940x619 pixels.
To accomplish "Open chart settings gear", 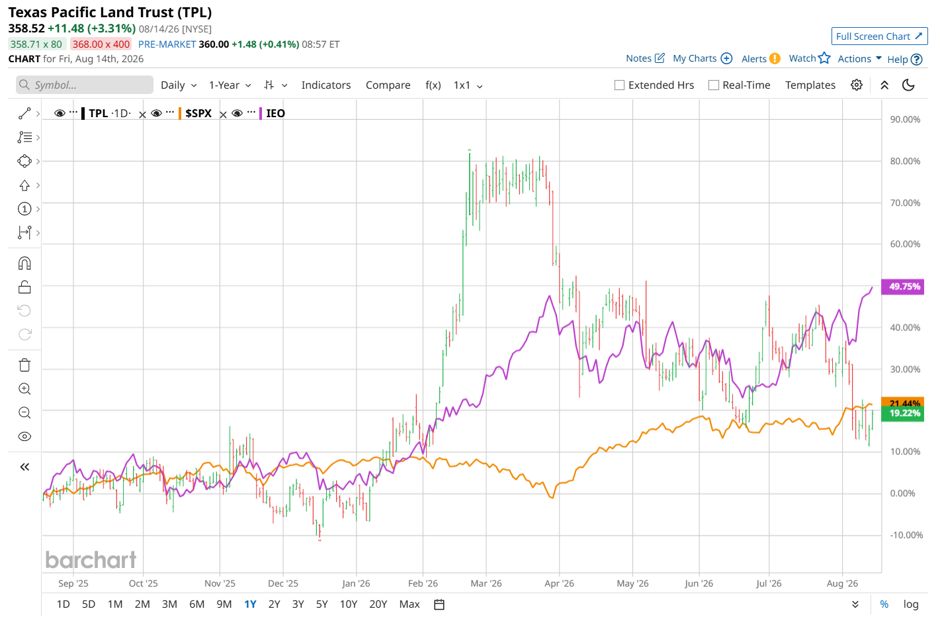I will (857, 85).
